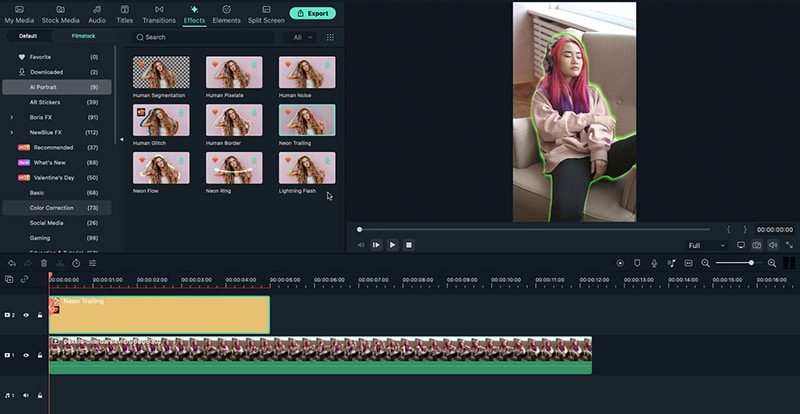
Task: Select the Human Noise effect thumbnail
Action: pyautogui.click(x=307, y=72)
